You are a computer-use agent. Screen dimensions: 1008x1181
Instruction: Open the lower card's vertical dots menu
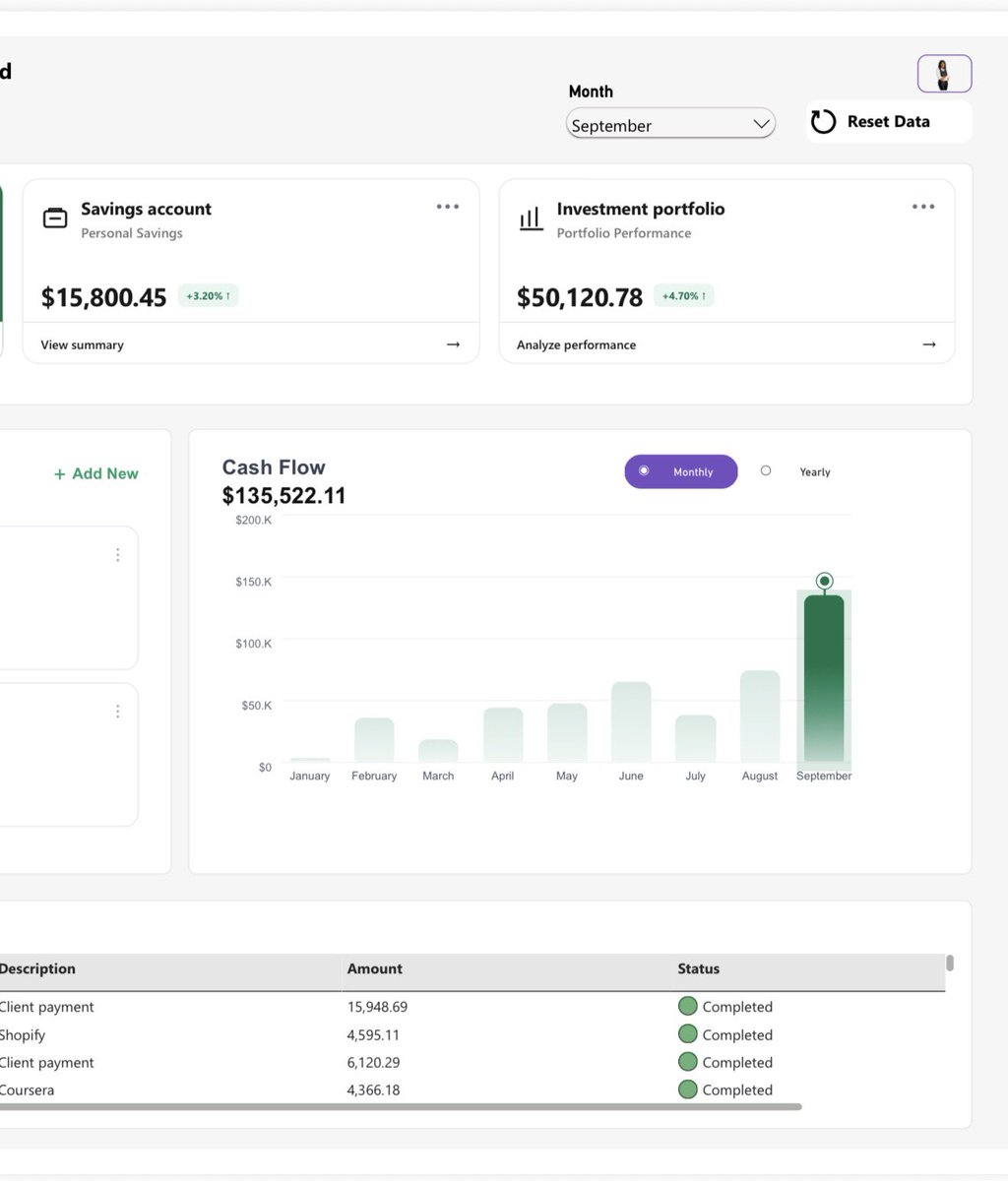(x=118, y=711)
